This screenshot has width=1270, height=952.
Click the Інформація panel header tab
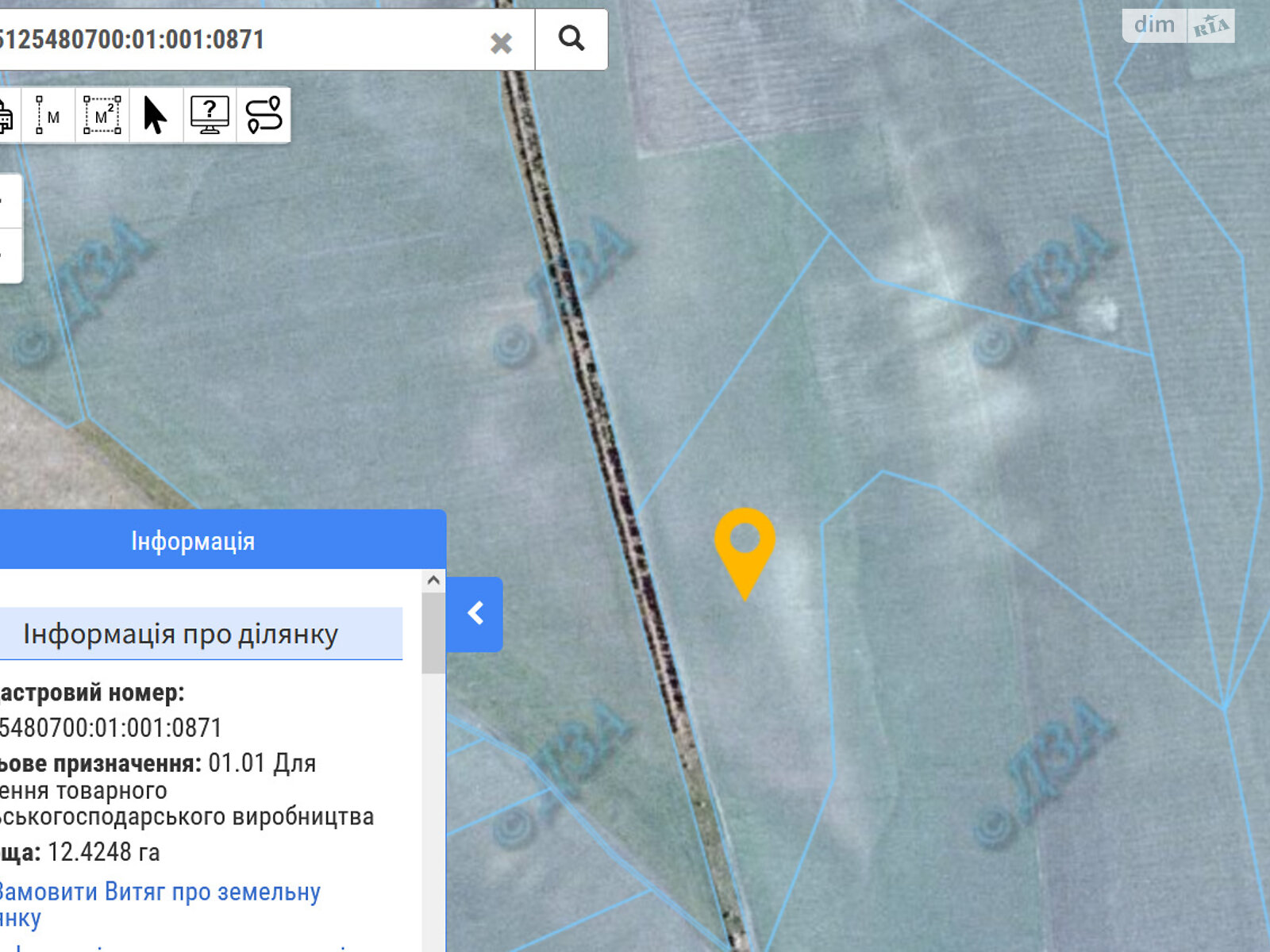(193, 540)
